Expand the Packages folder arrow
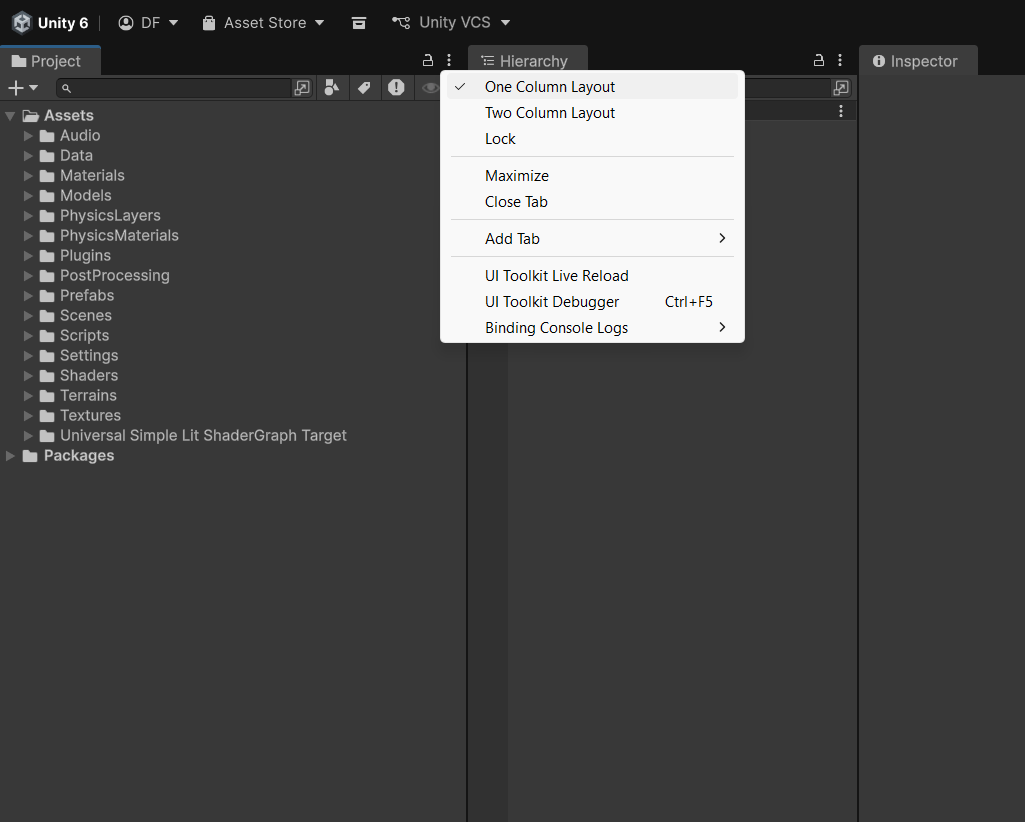 pos(10,456)
